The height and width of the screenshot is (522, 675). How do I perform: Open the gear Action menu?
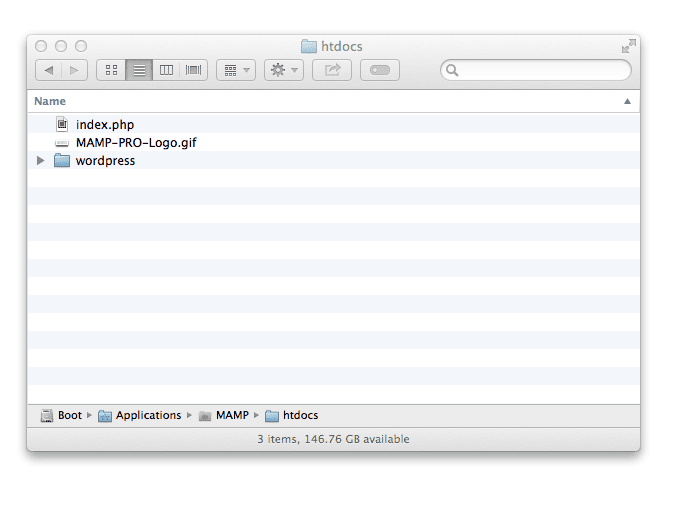point(284,70)
